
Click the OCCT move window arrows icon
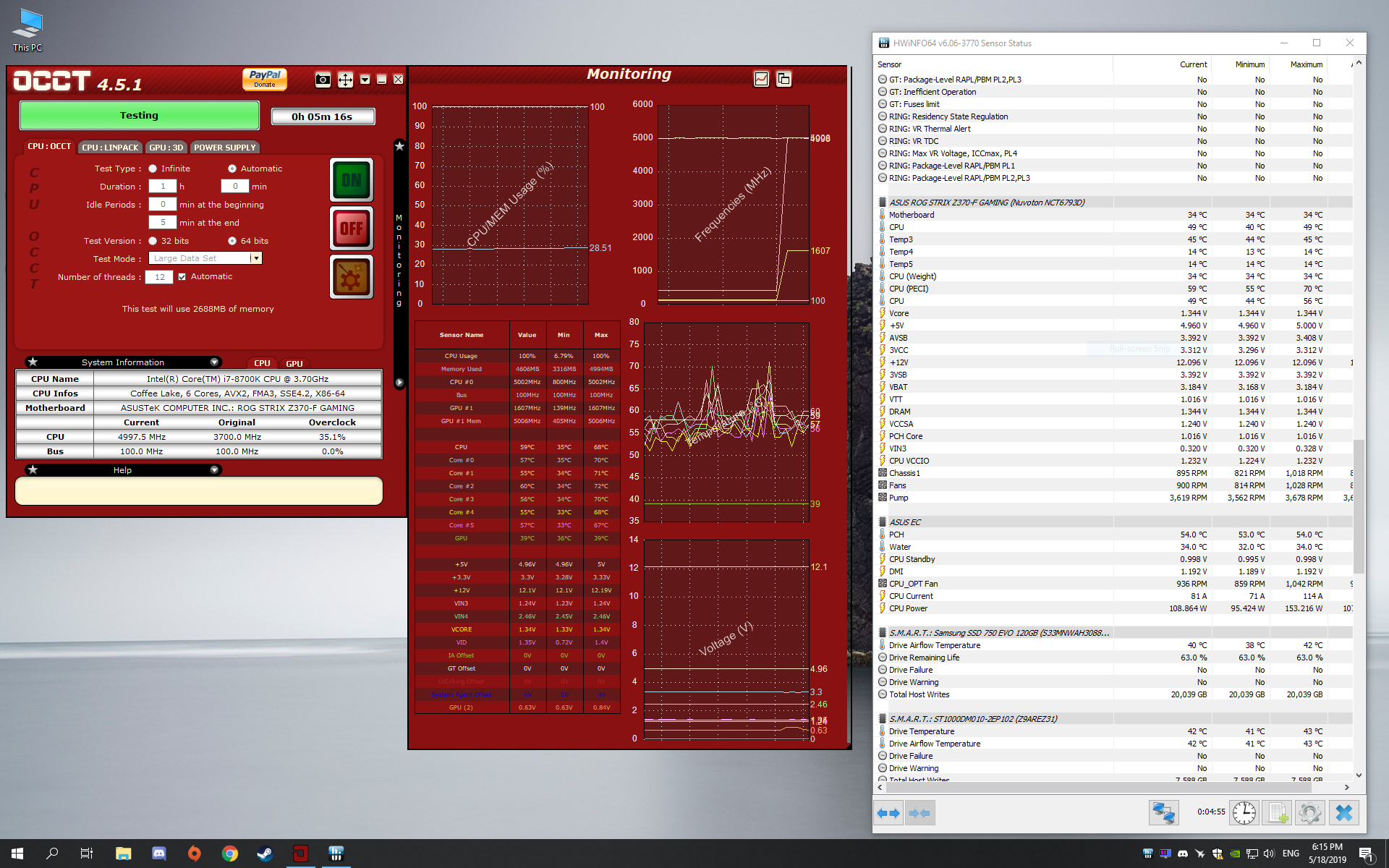[345, 80]
